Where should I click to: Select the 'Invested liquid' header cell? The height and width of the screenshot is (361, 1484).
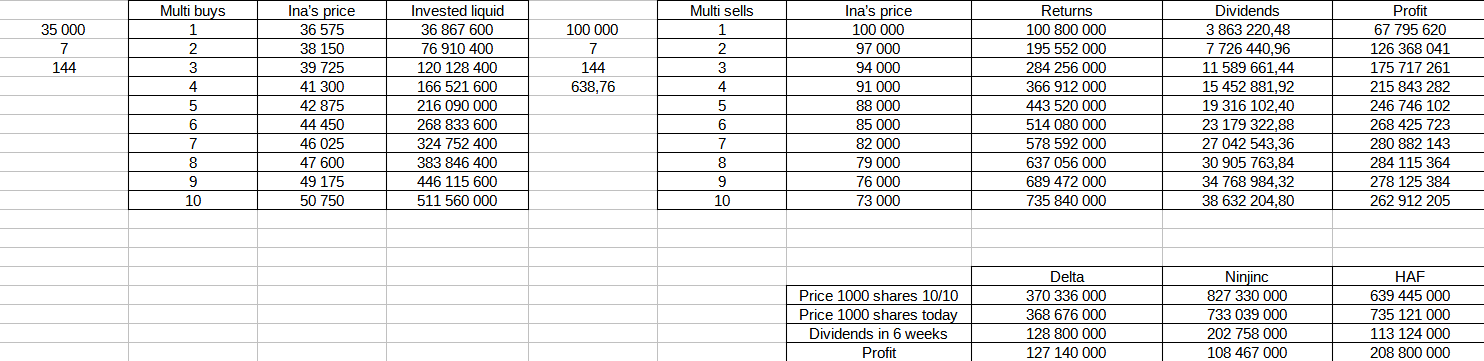tap(457, 11)
